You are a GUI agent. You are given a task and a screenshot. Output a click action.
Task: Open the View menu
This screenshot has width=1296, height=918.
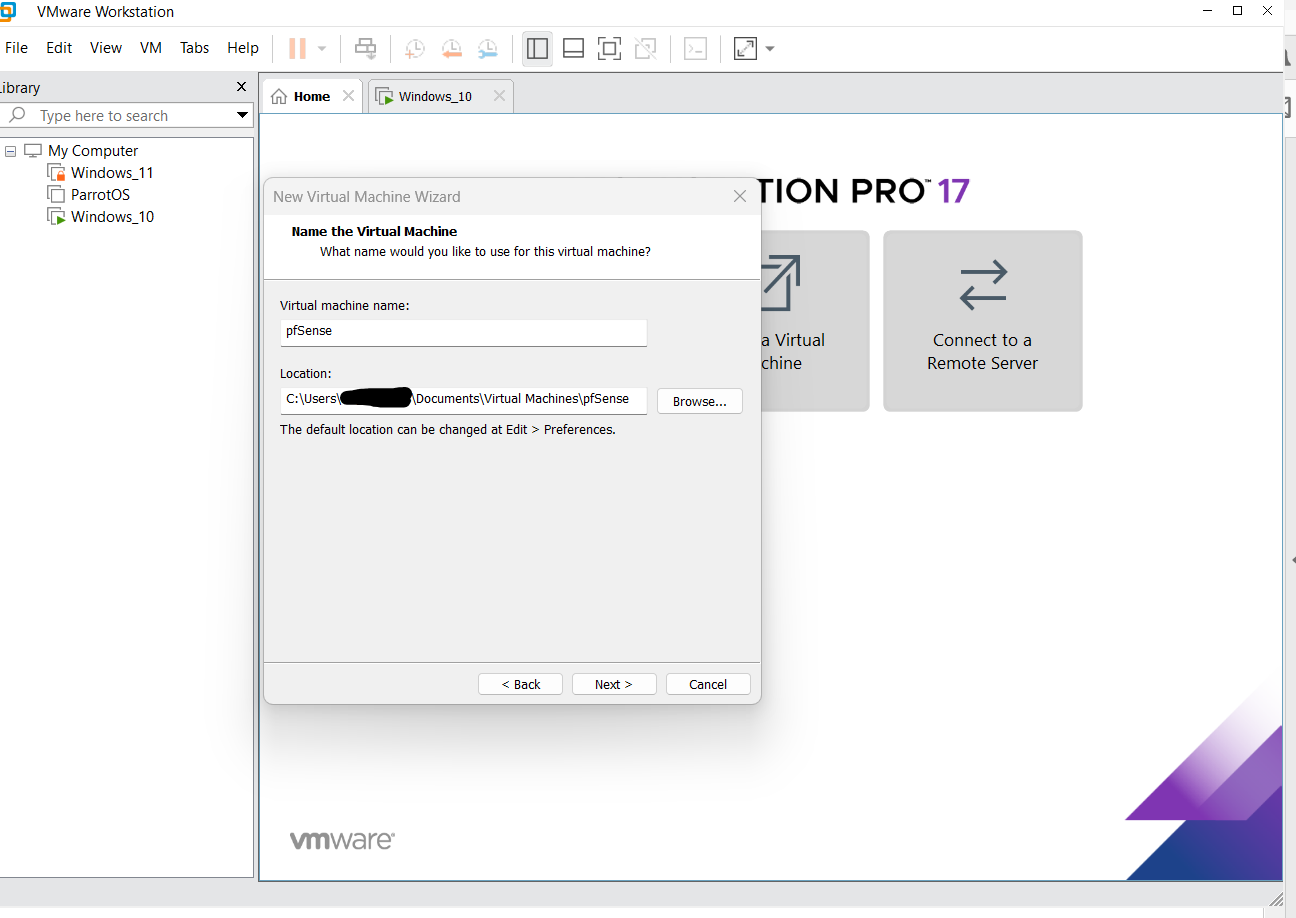click(106, 48)
